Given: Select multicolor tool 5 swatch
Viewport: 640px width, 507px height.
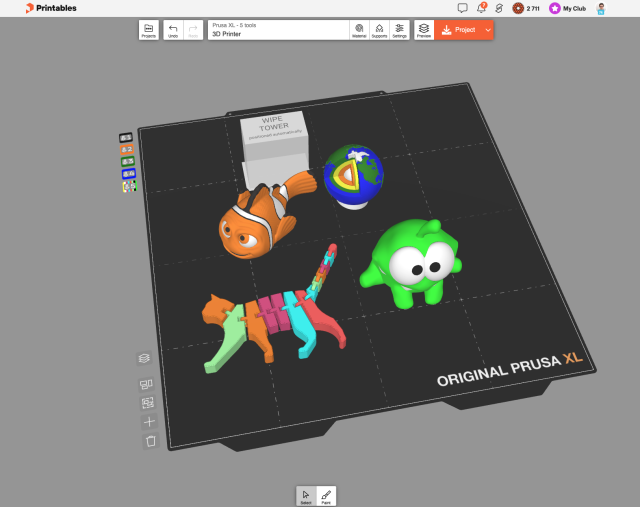Looking at the screenshot, I should click(130, 186).
